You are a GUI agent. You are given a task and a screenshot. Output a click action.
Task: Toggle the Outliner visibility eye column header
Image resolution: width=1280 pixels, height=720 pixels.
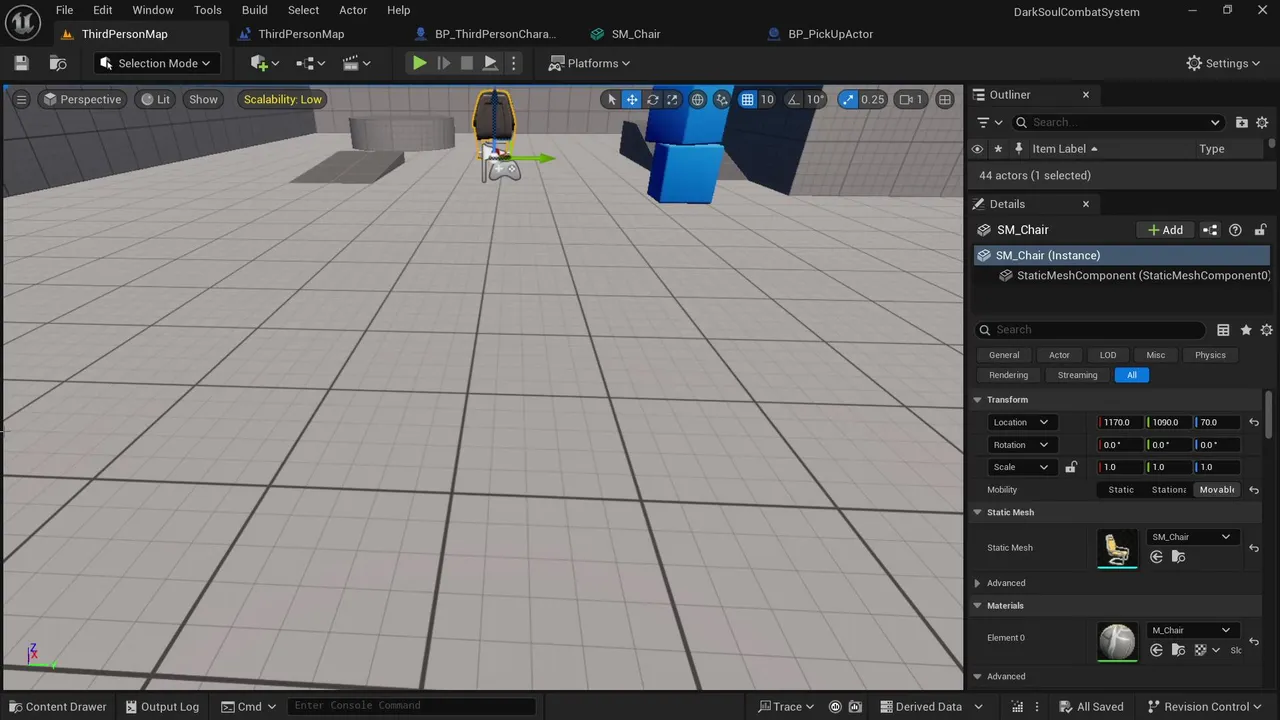(978, 149)
